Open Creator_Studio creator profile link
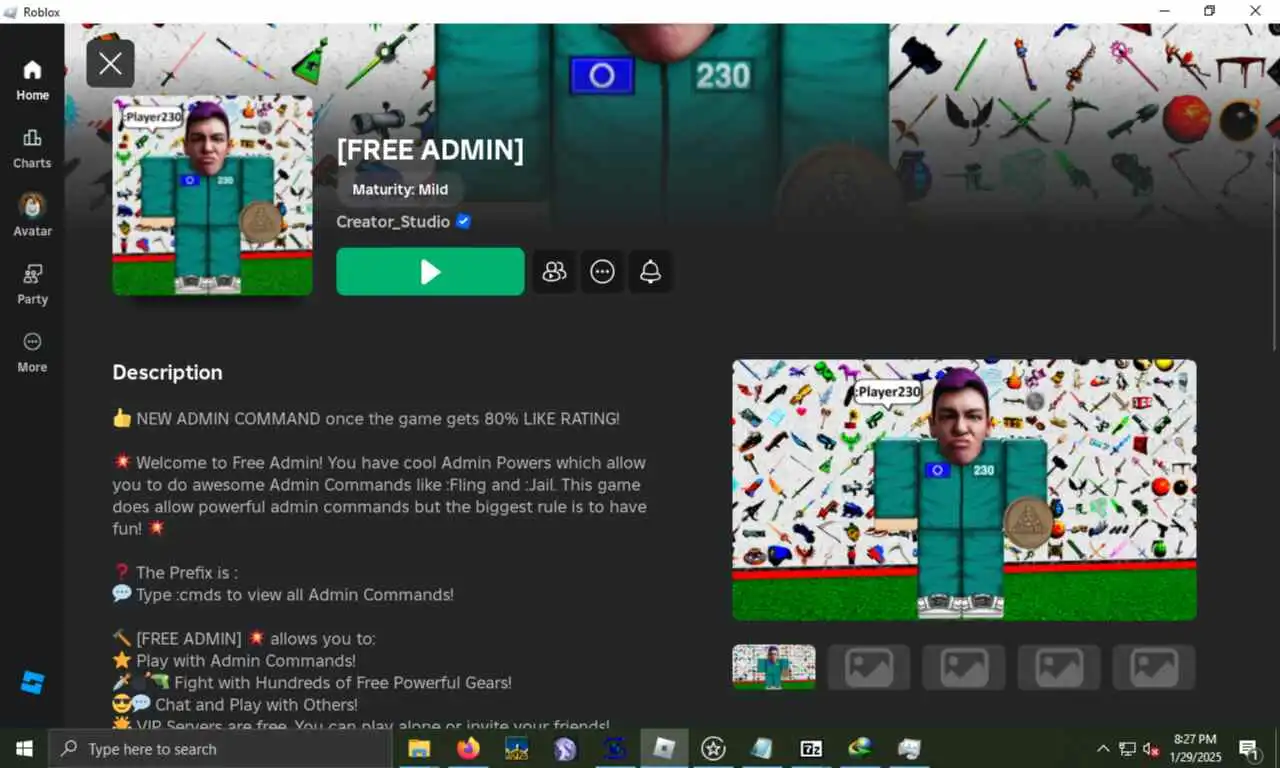The width and height of the screenshot is (1280, 768). coord(393,222)
